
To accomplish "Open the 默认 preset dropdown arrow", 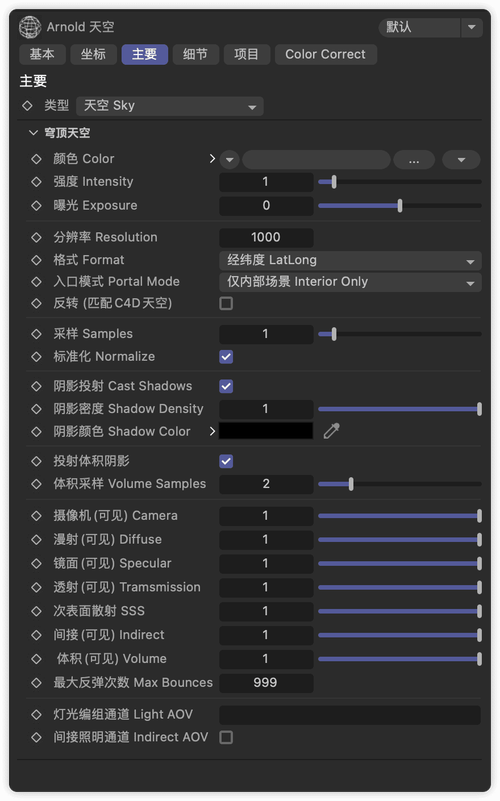I will coord(472,27).
